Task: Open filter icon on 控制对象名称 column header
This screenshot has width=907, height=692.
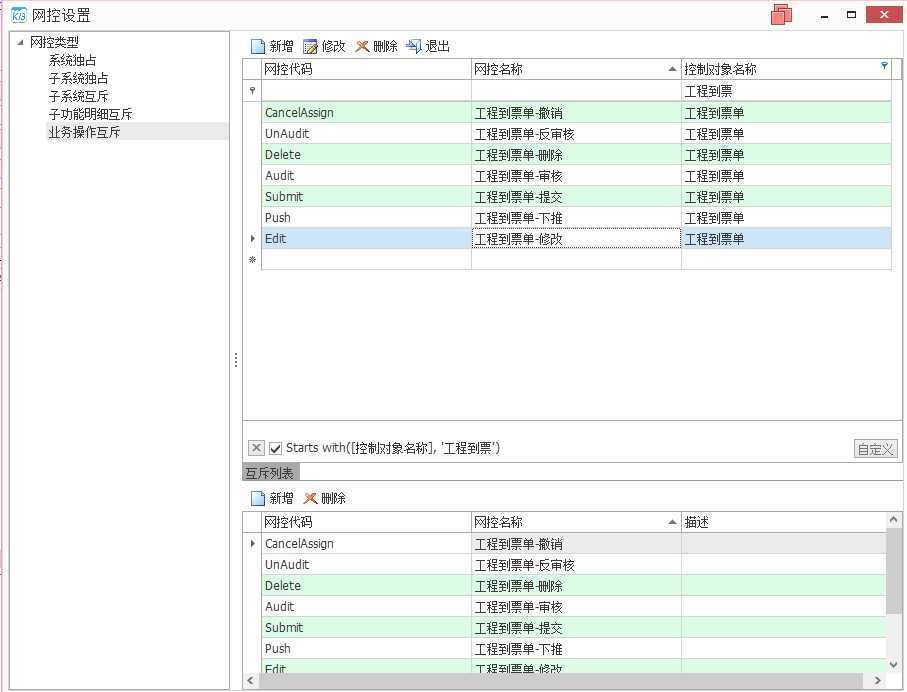Action: point(884,65)
